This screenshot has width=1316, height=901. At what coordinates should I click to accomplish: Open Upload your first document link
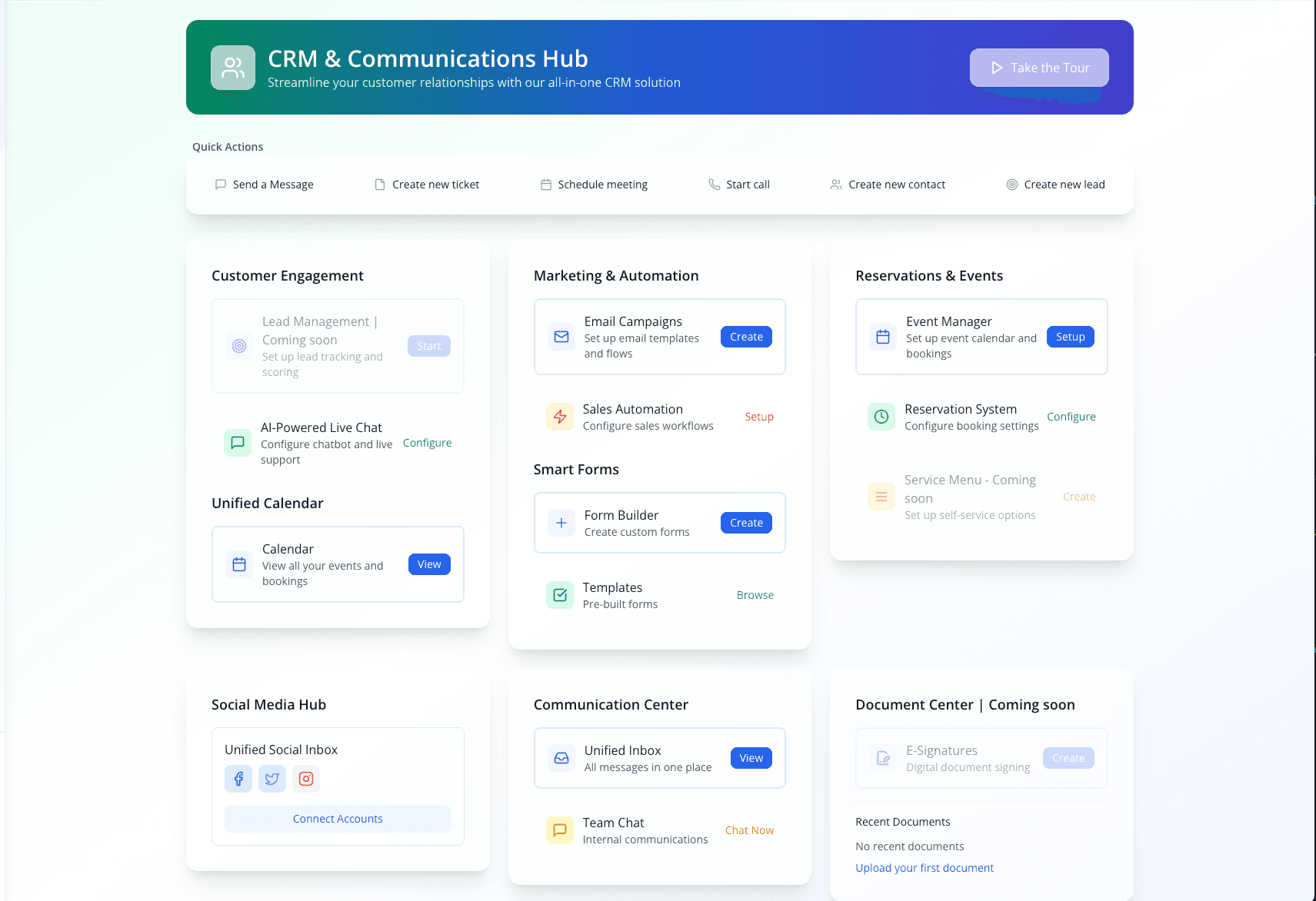925,867
